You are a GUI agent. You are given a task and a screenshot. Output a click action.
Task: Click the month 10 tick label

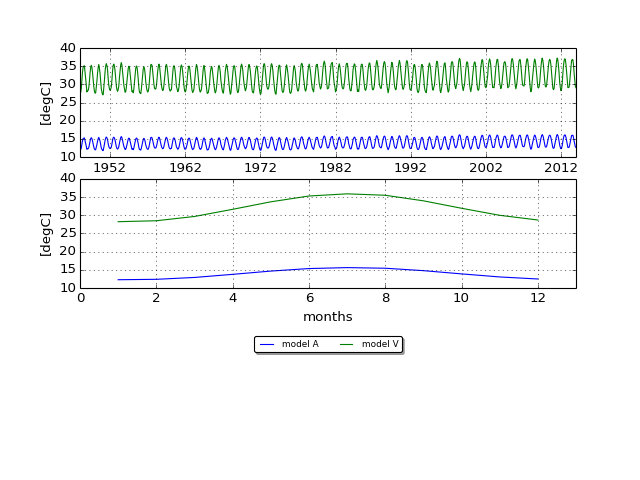coord(461,298)
